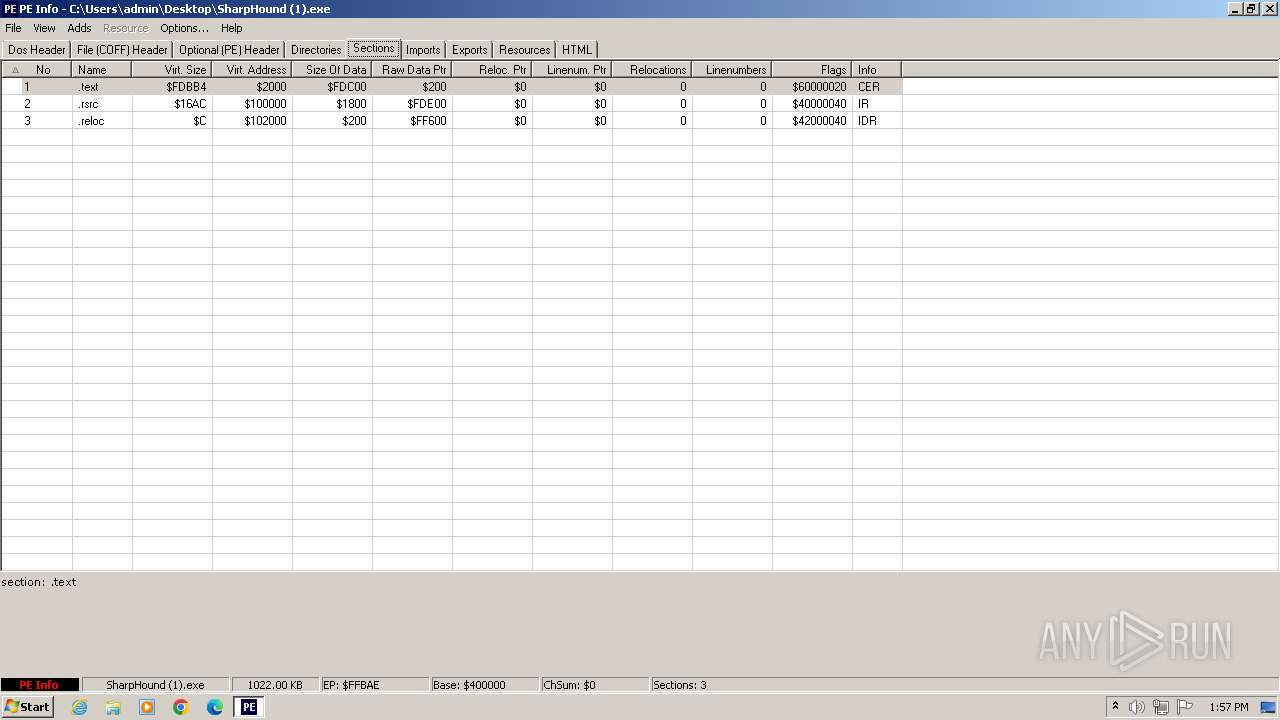
Task: Click the SharpHound (1).exe status bar entry
Action: pyautogui.click(x=155, y=685)
